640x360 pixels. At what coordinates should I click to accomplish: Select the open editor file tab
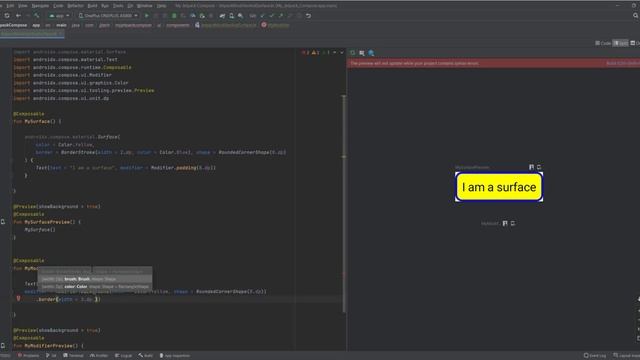click(x=32, y=34)
